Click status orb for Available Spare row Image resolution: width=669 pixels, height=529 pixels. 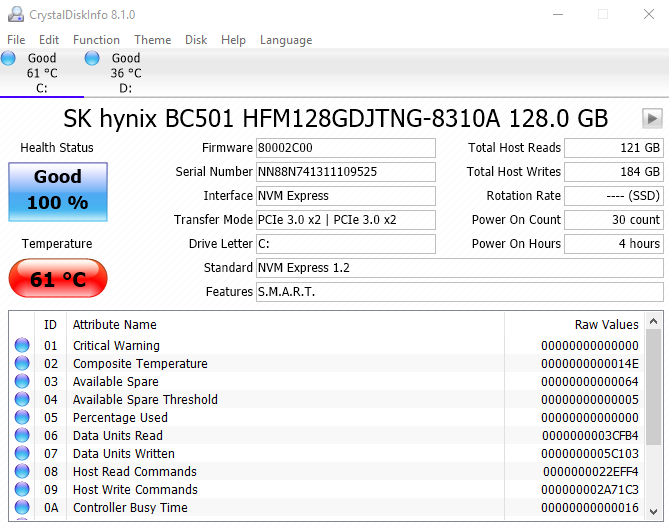[x=22, y=381]
